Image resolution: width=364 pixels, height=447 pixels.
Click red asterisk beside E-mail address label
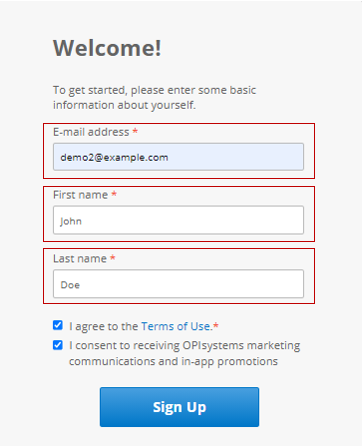click(x=135, y=130)
